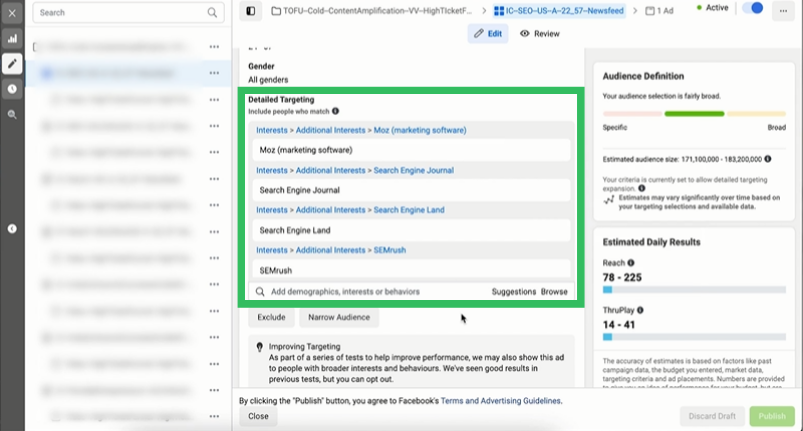Screen dimensions: 803x431
Task: Click the lightbulb icon beside Improving Targeting
Action: pos(260,347)
